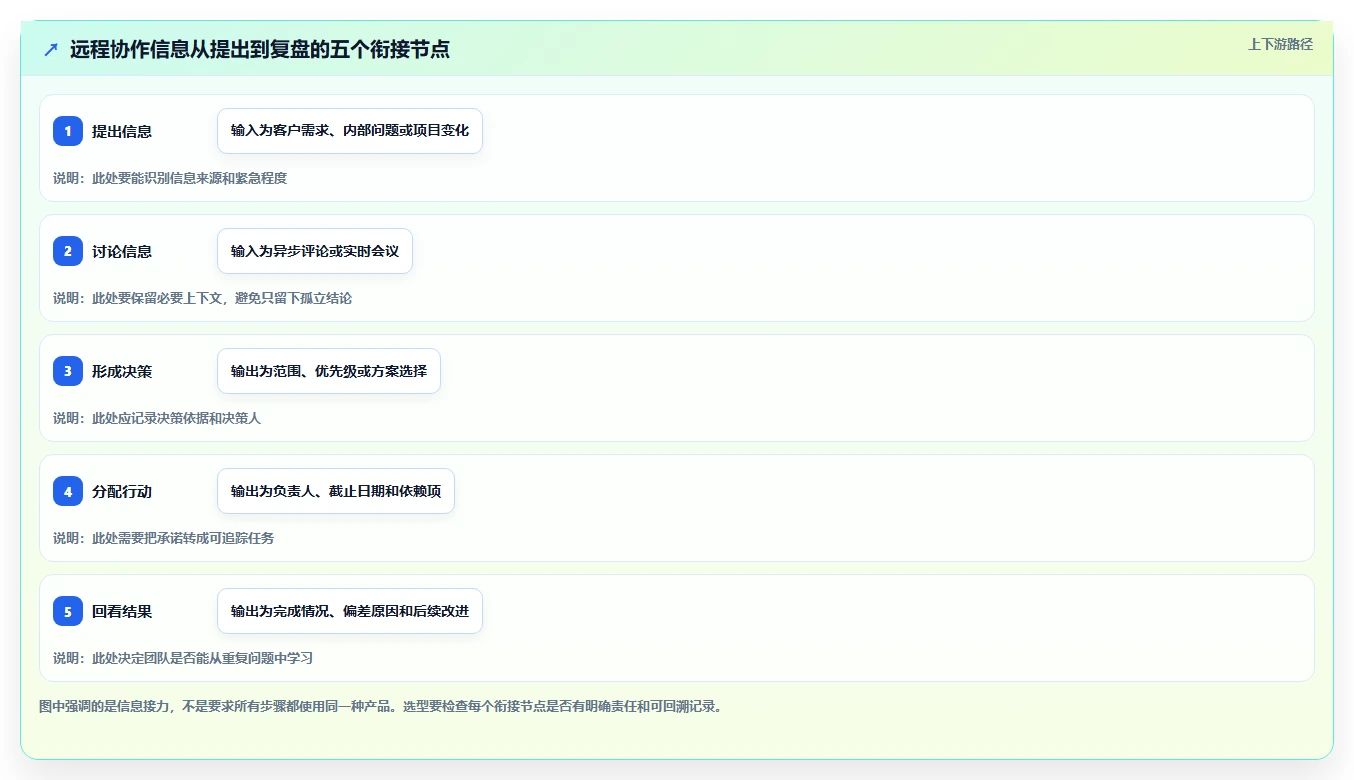The image size is (1354, 780).
Task: Click the chip 输出为负责人、截止日期和依赖项
Action: [336, 491]
